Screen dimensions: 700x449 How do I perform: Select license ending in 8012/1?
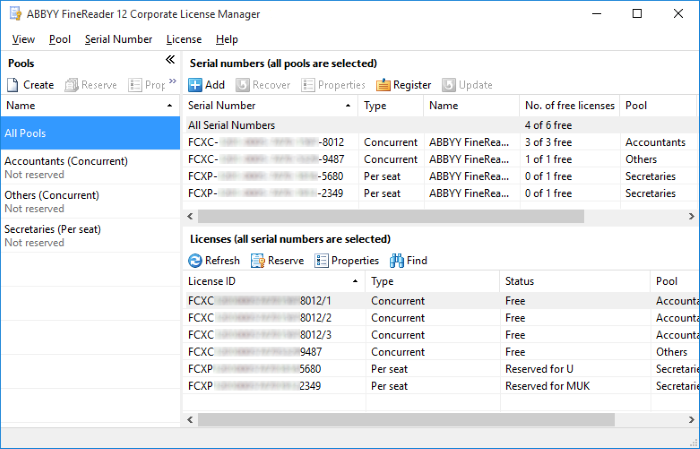coord(441,301)
